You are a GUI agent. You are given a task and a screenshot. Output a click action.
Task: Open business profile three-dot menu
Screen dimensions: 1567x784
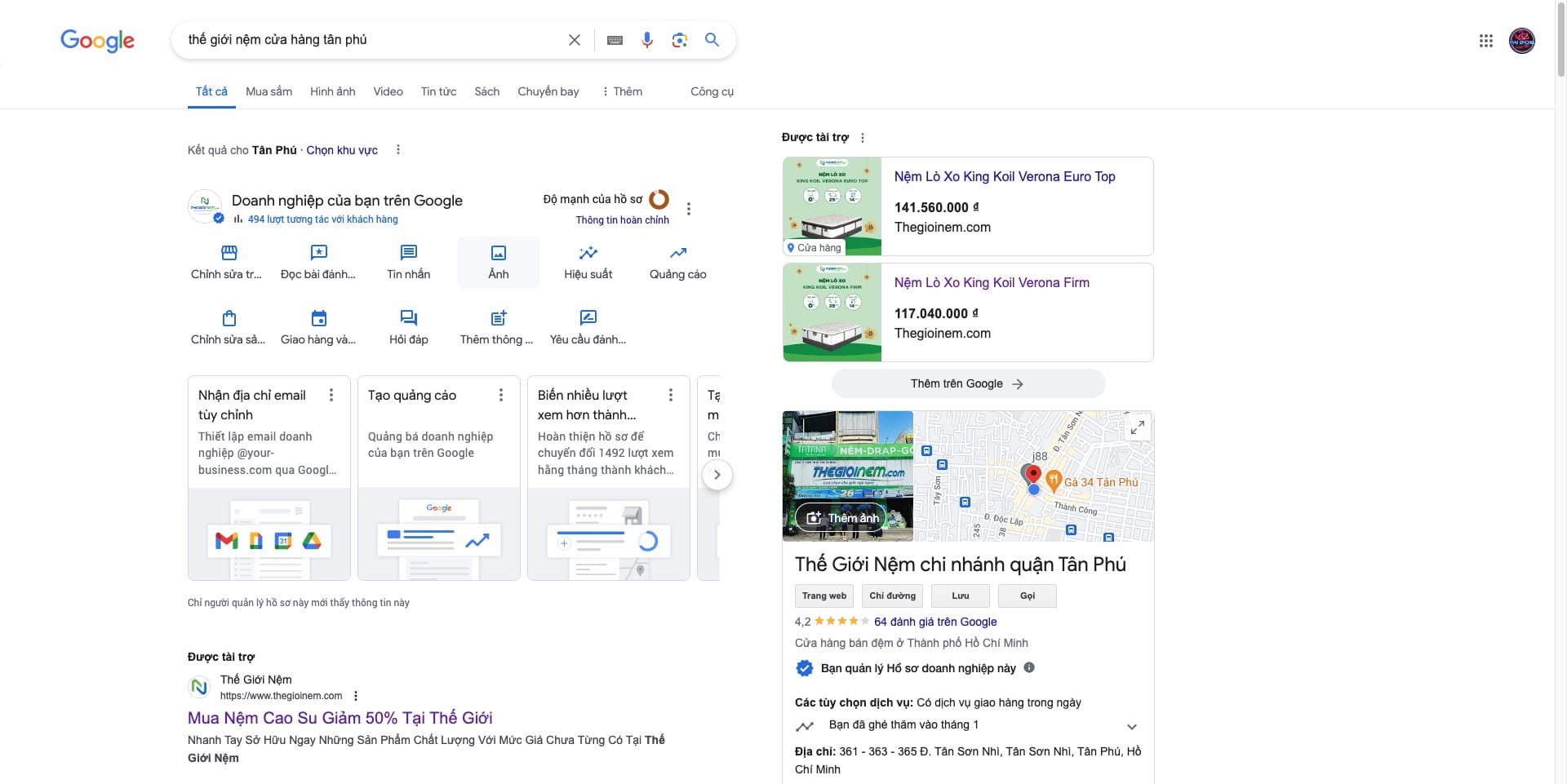(689, 209)
